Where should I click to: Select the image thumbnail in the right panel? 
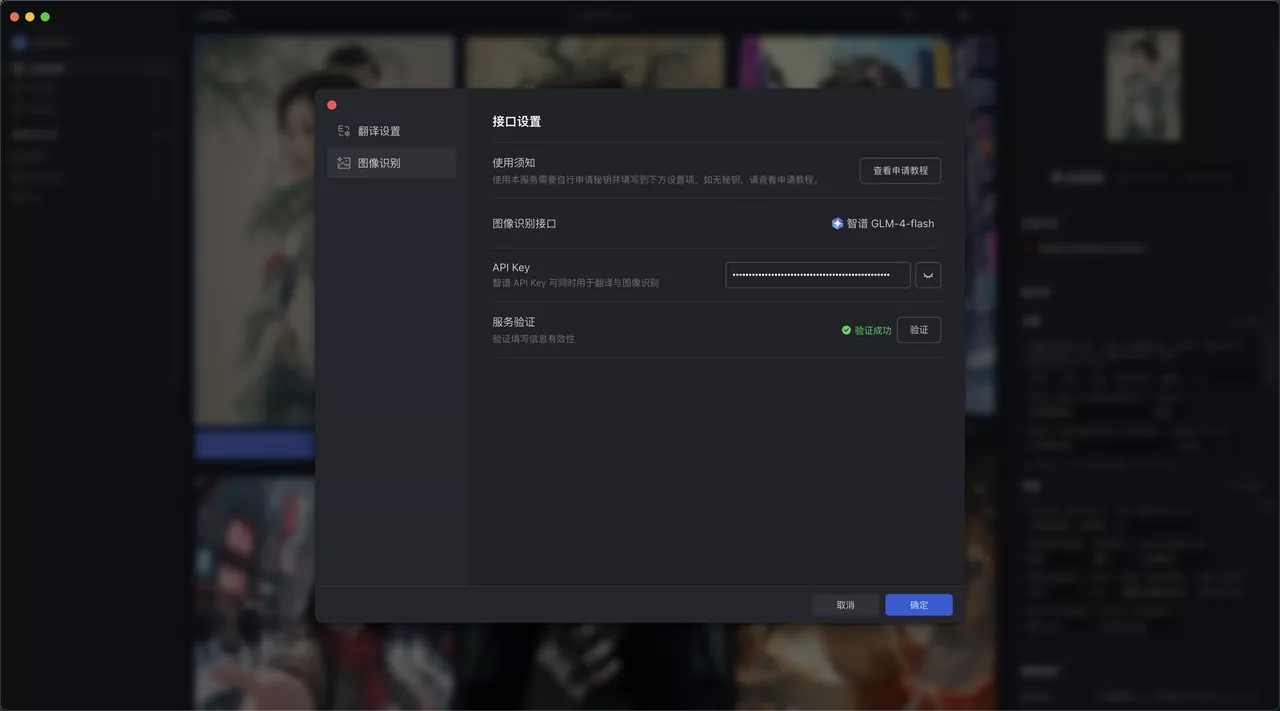coord(1143,86)
